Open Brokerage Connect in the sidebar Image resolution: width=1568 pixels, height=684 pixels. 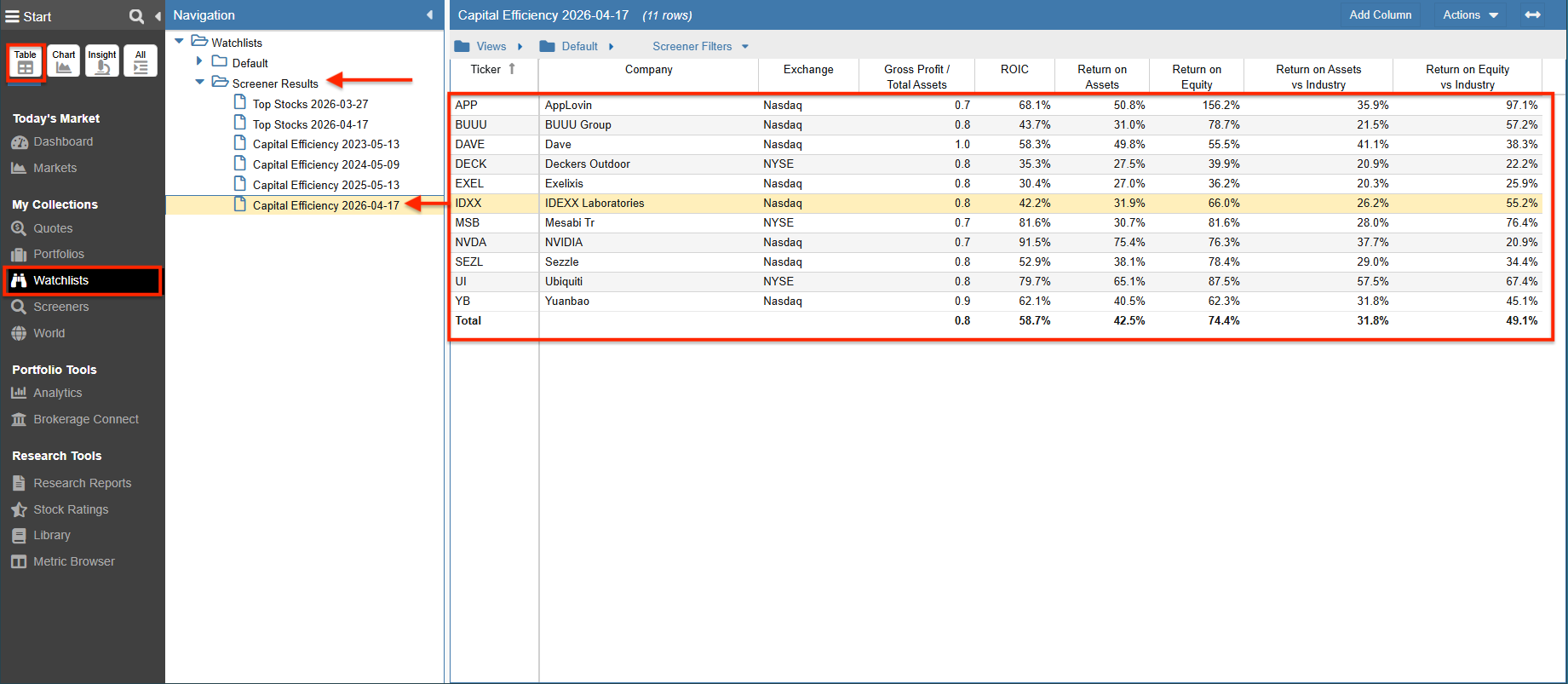point(85,419)
